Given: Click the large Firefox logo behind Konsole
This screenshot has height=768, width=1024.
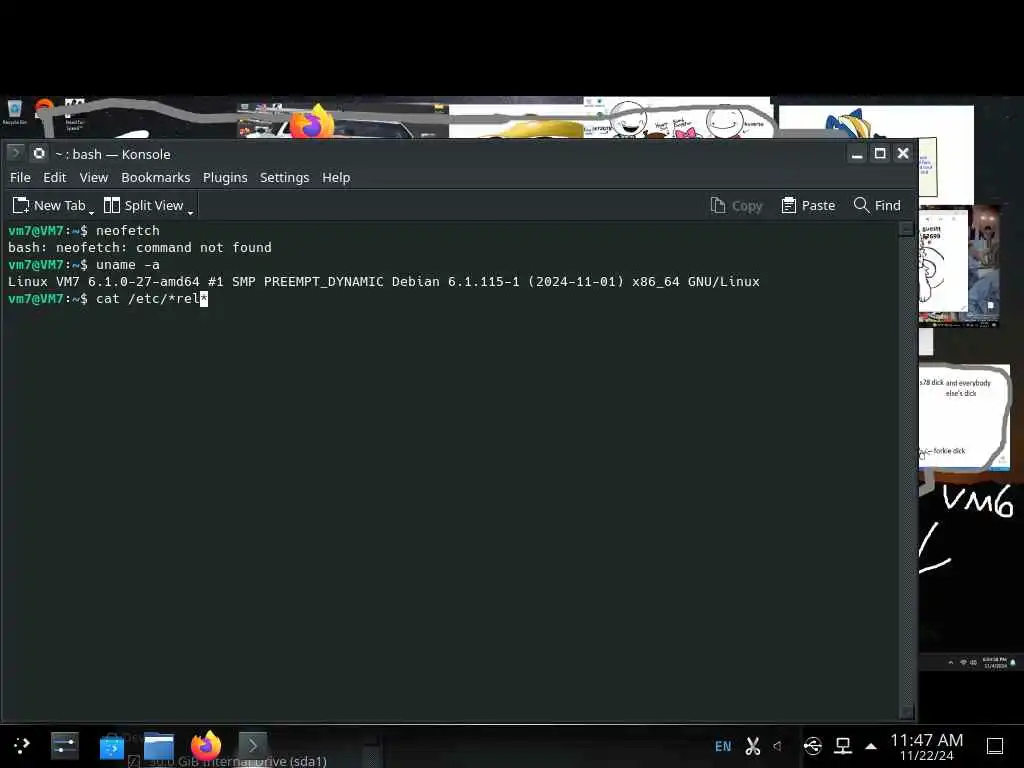Looking at the screenshot, I should tap(312, 121).
